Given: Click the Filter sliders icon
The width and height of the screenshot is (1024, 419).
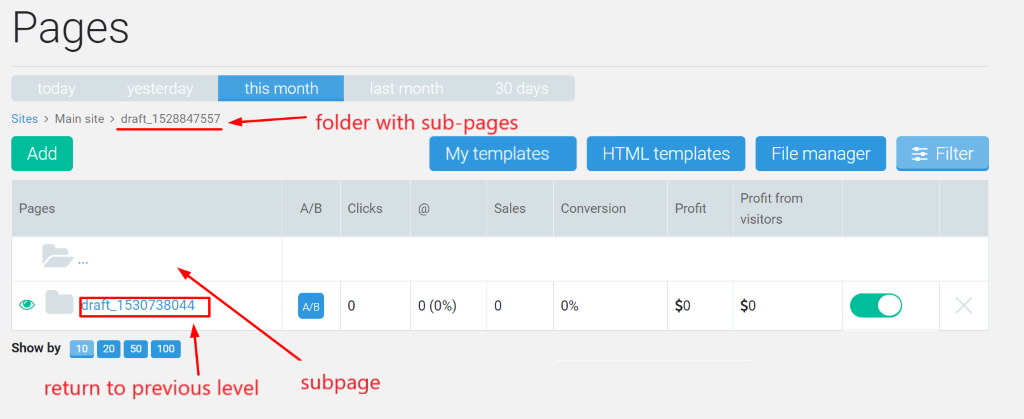Looking at the screenshot, I should coord(920,154).
